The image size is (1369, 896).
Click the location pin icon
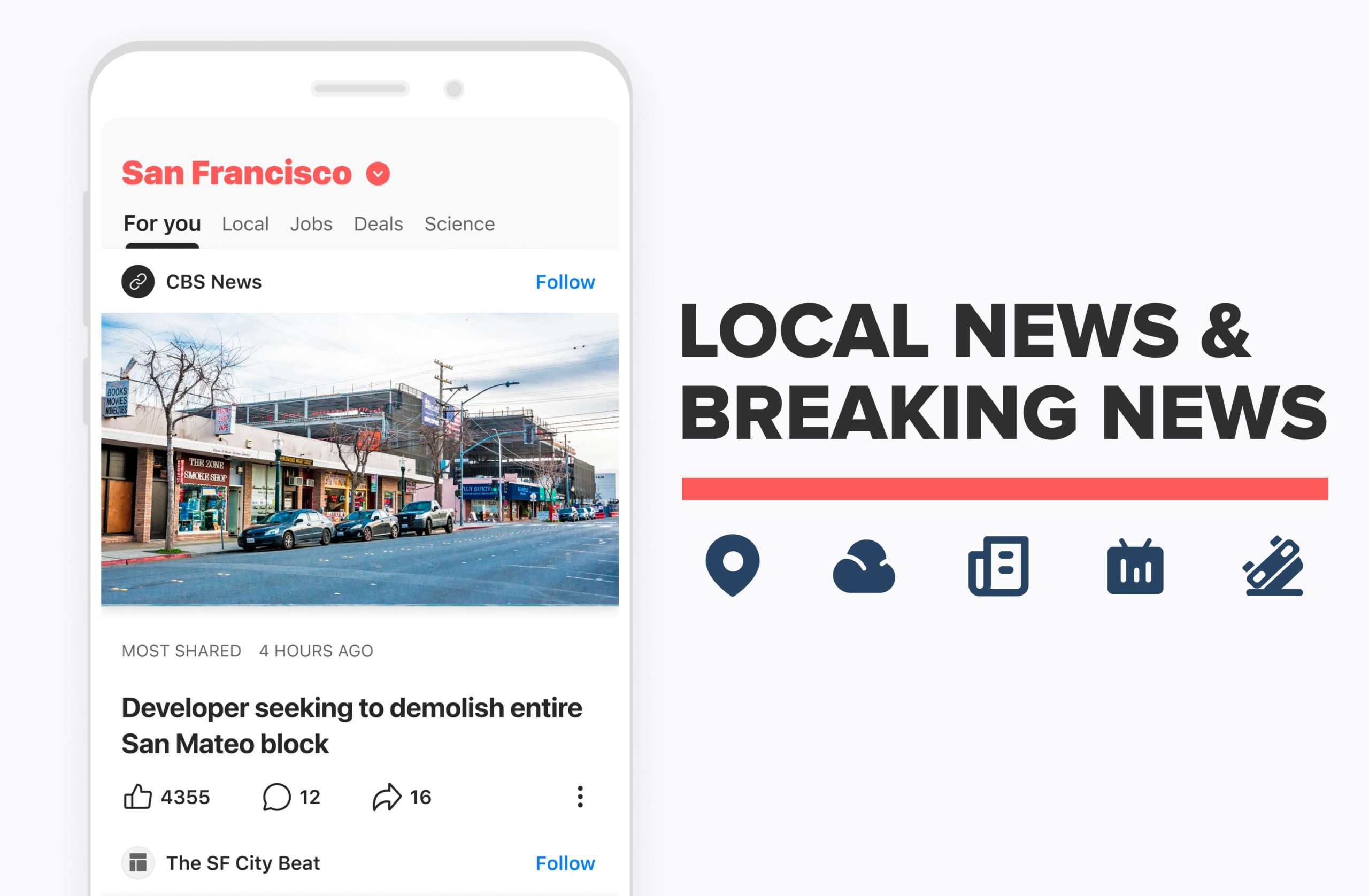[732, 565]
